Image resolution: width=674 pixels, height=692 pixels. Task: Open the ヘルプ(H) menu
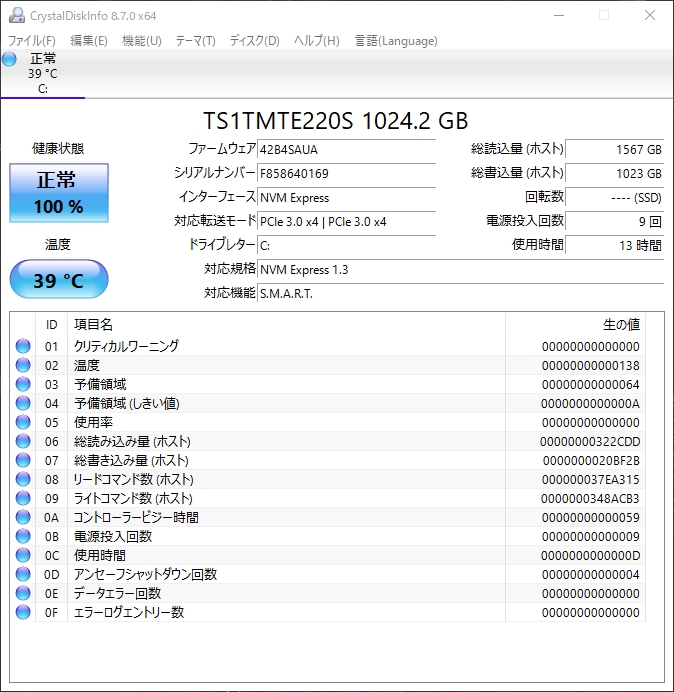click(x=316, y=41)
